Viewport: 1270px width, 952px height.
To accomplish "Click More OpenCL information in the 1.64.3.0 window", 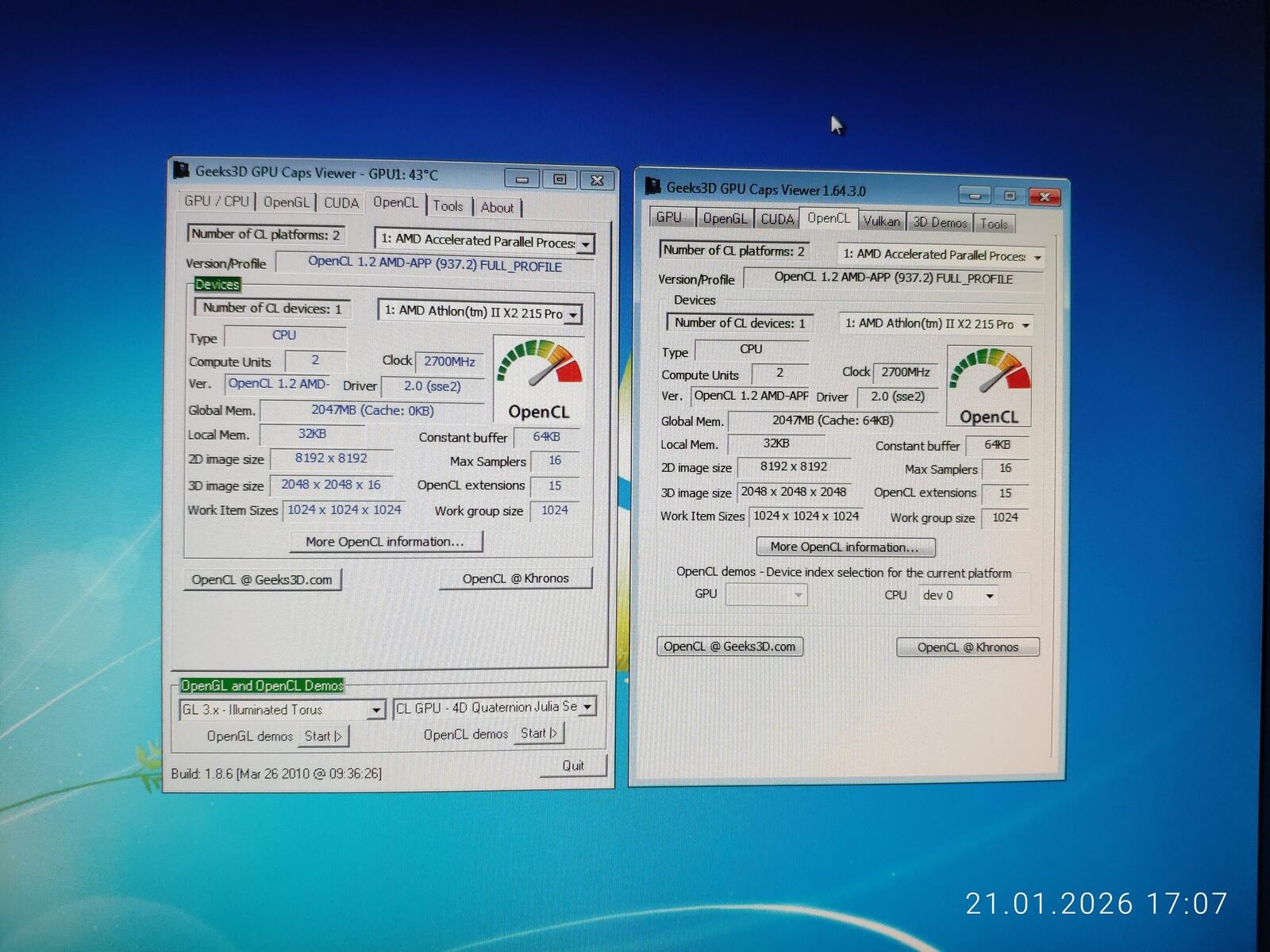I will 845,547.
